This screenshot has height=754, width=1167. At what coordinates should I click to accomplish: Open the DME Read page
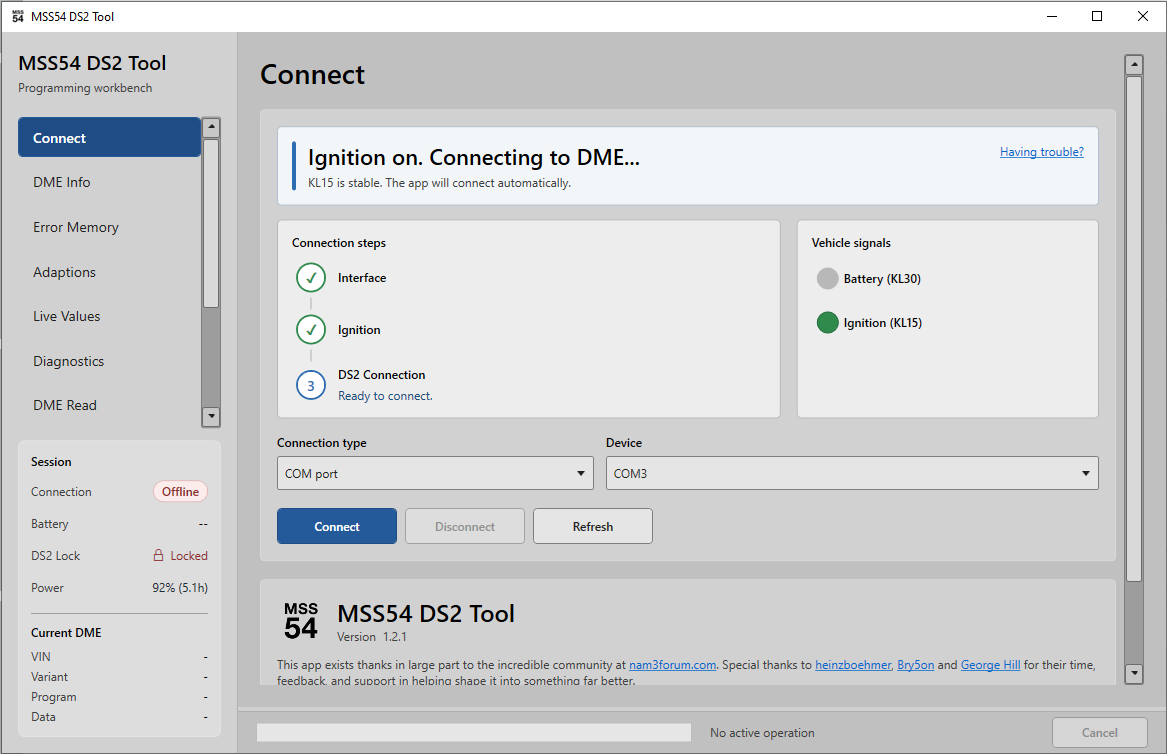(x=109, y=405)
